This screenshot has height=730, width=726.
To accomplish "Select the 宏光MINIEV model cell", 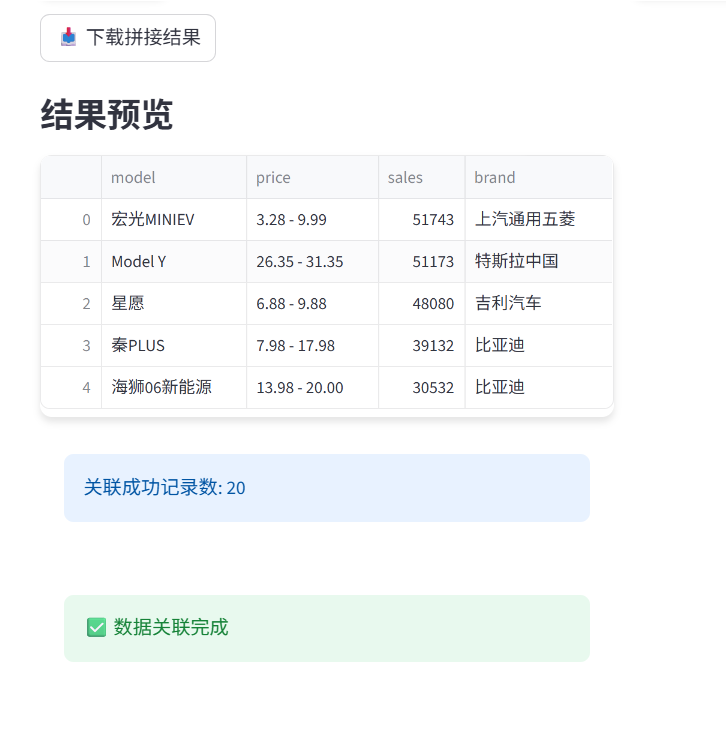I will 174,220.
